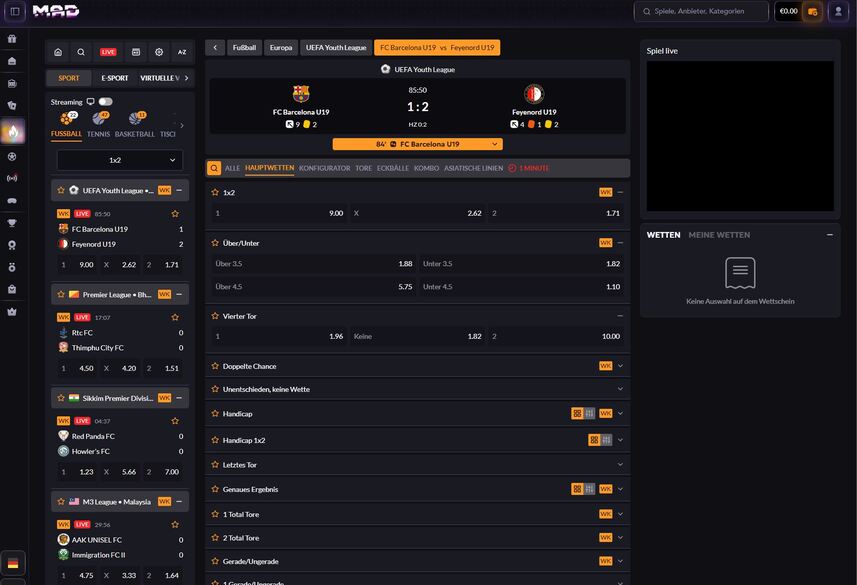This screenshot has width=857, height=585.
Task: Collapse the Wetten betslip panel
Action: (830, 235)
